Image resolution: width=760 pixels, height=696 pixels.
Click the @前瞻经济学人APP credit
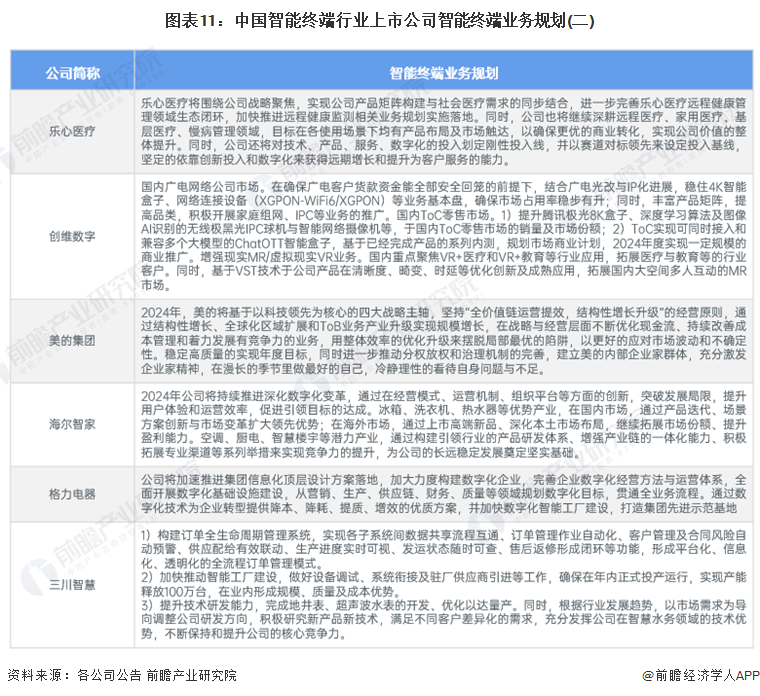[x=700, y=675]
